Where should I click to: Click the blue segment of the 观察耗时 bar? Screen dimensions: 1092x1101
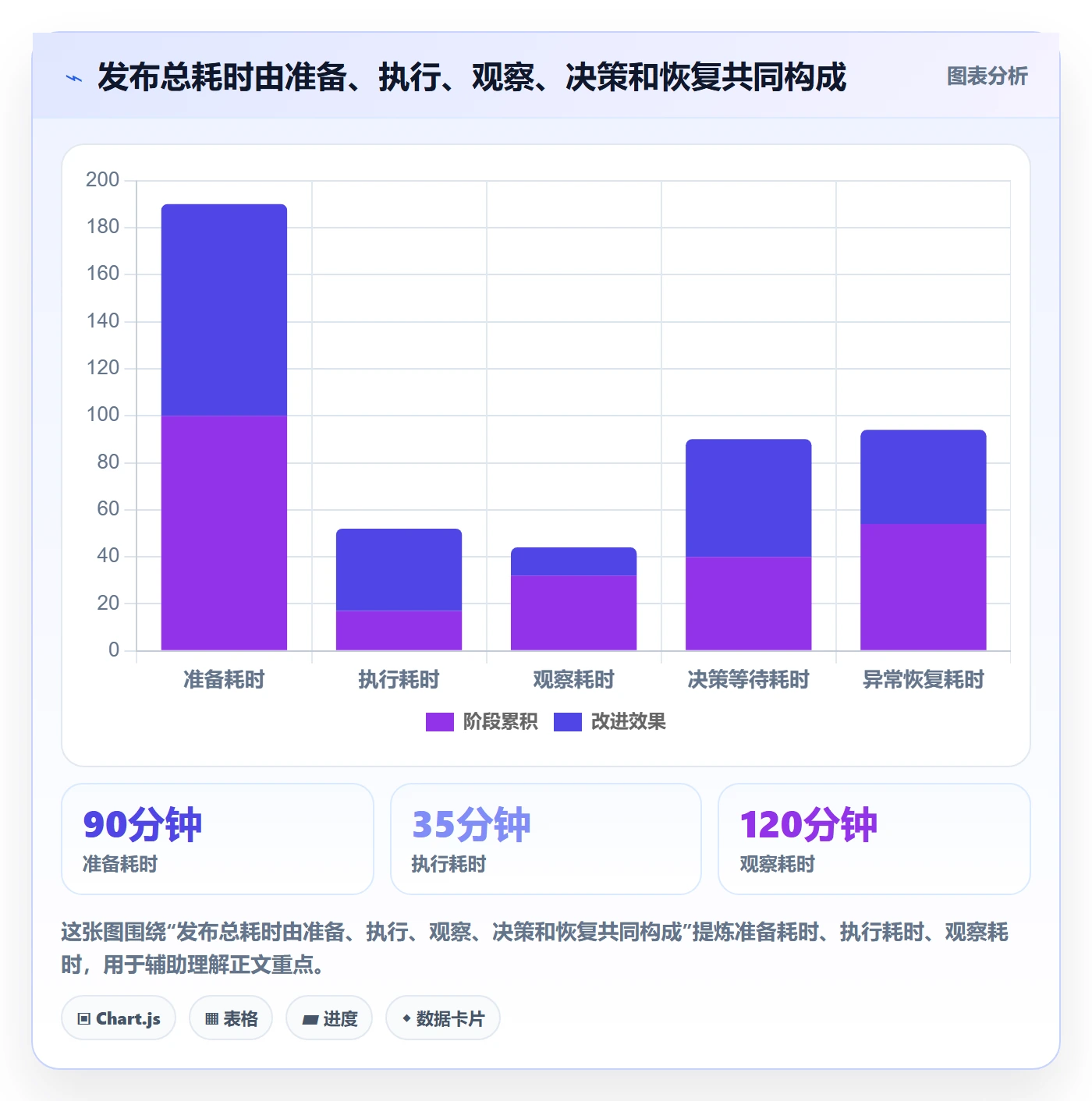(573, 561)
